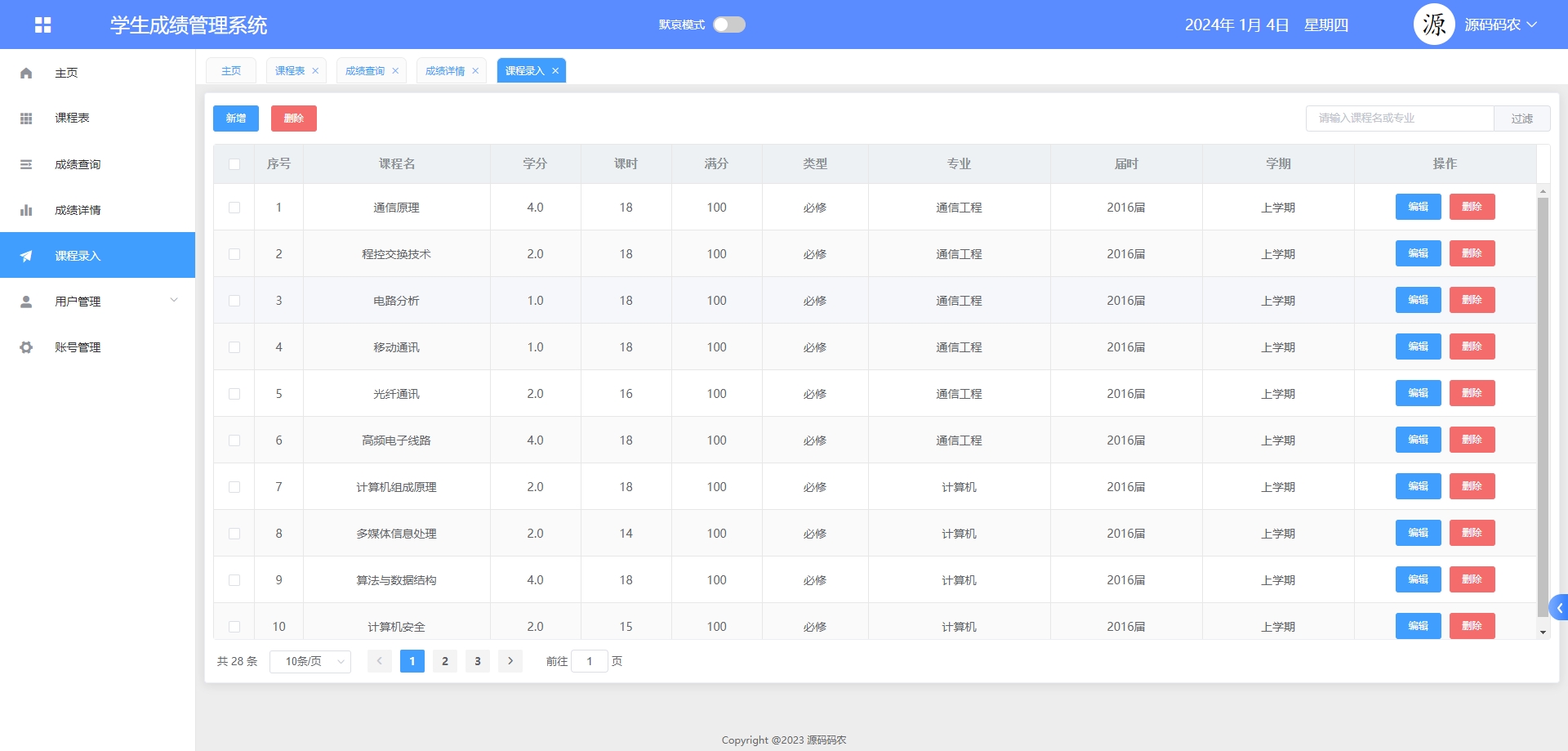Click the blue 新增 button
The width and height of the screenshot is (1568, 751).
[236, 118]
